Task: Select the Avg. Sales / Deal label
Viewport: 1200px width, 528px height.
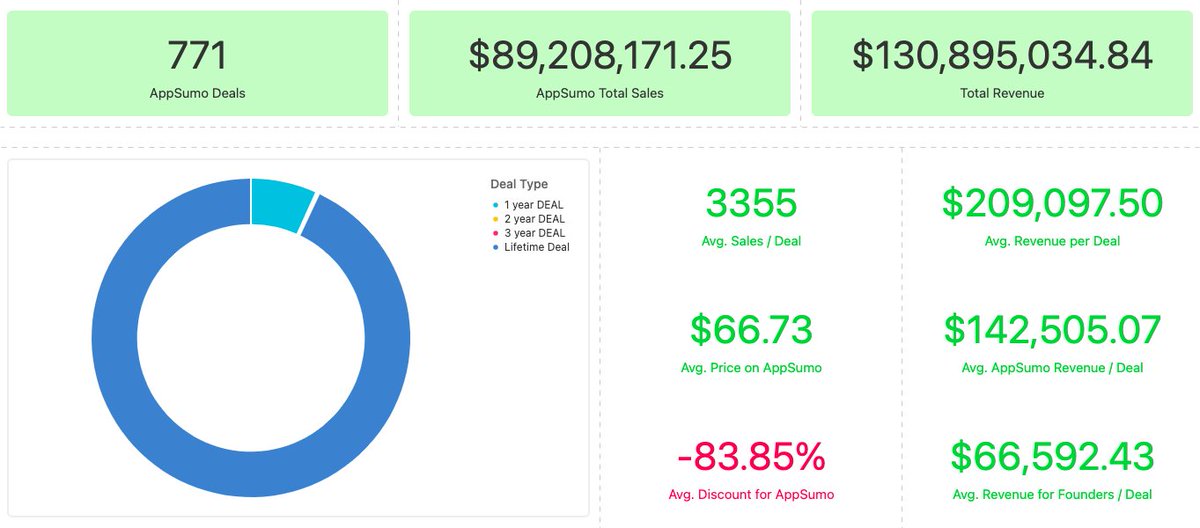Action: pos(752,241)
